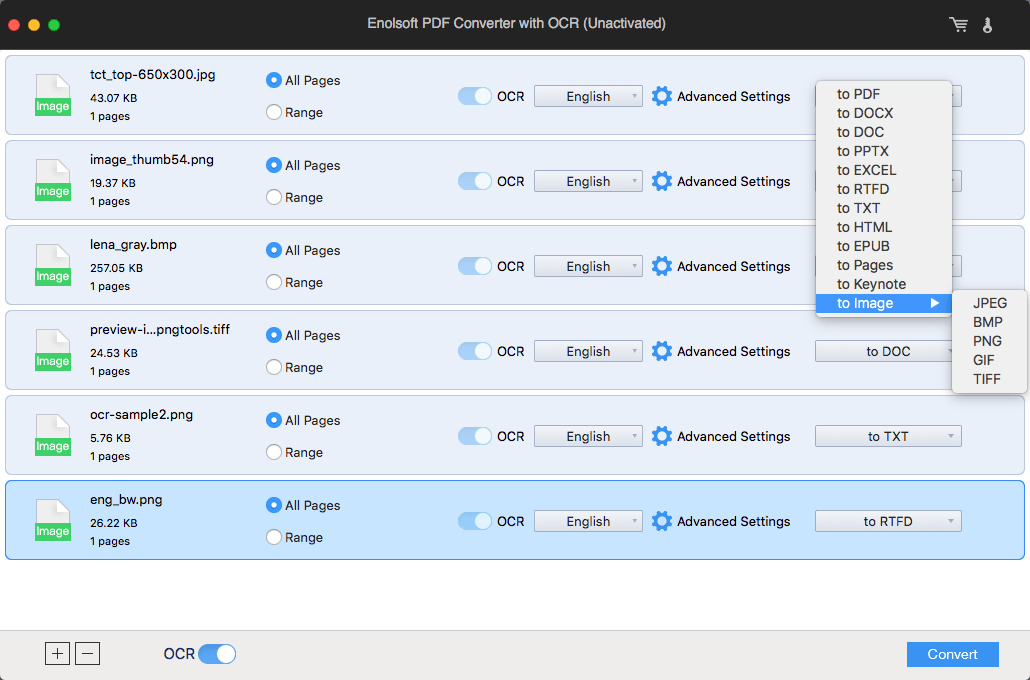Choose 'to DOCX' from the format menu
The height and width of the screenshot is (680, 1030).
[x=884, y=113]
